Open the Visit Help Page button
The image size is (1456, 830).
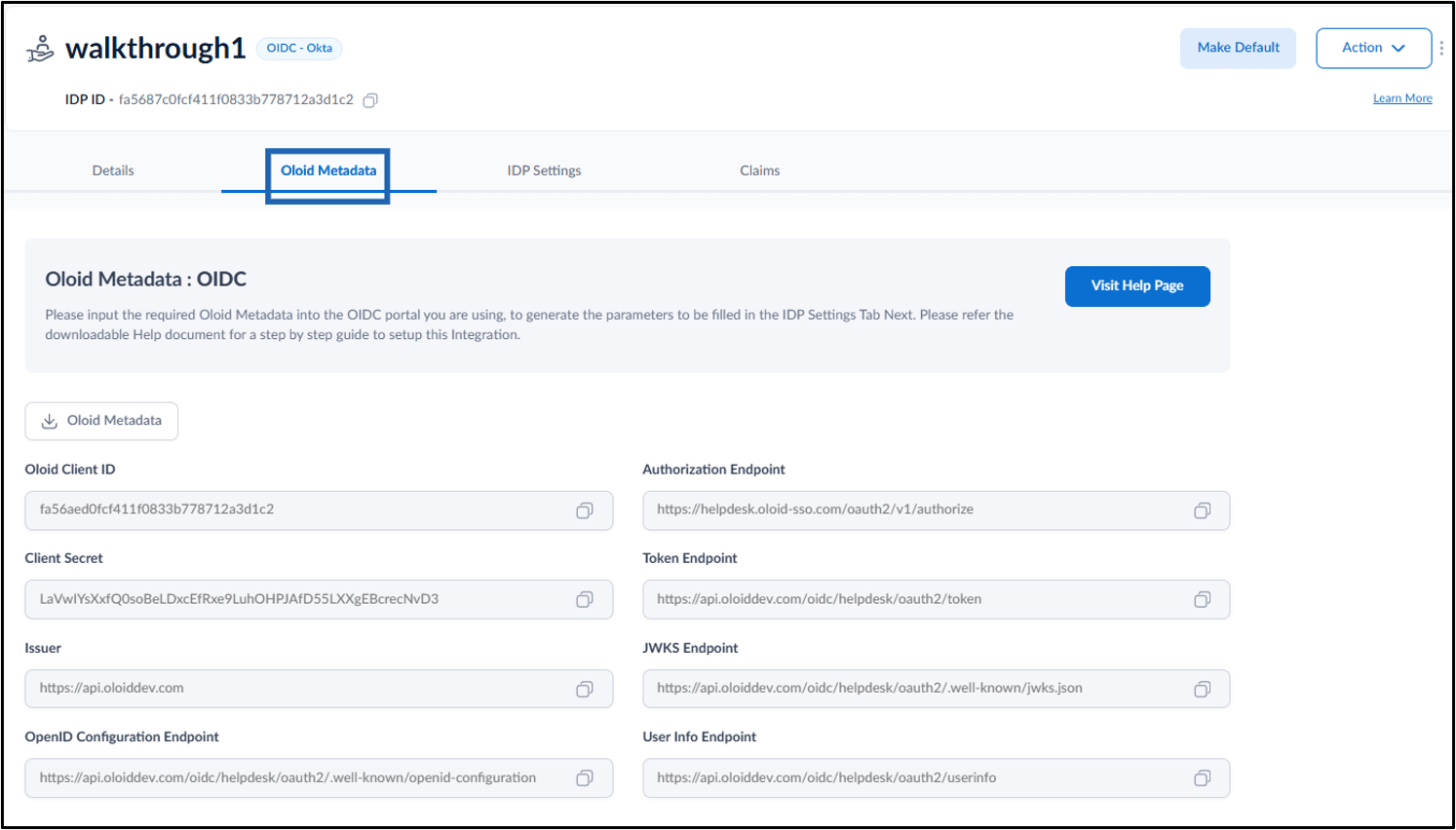tap(1137, 286)
